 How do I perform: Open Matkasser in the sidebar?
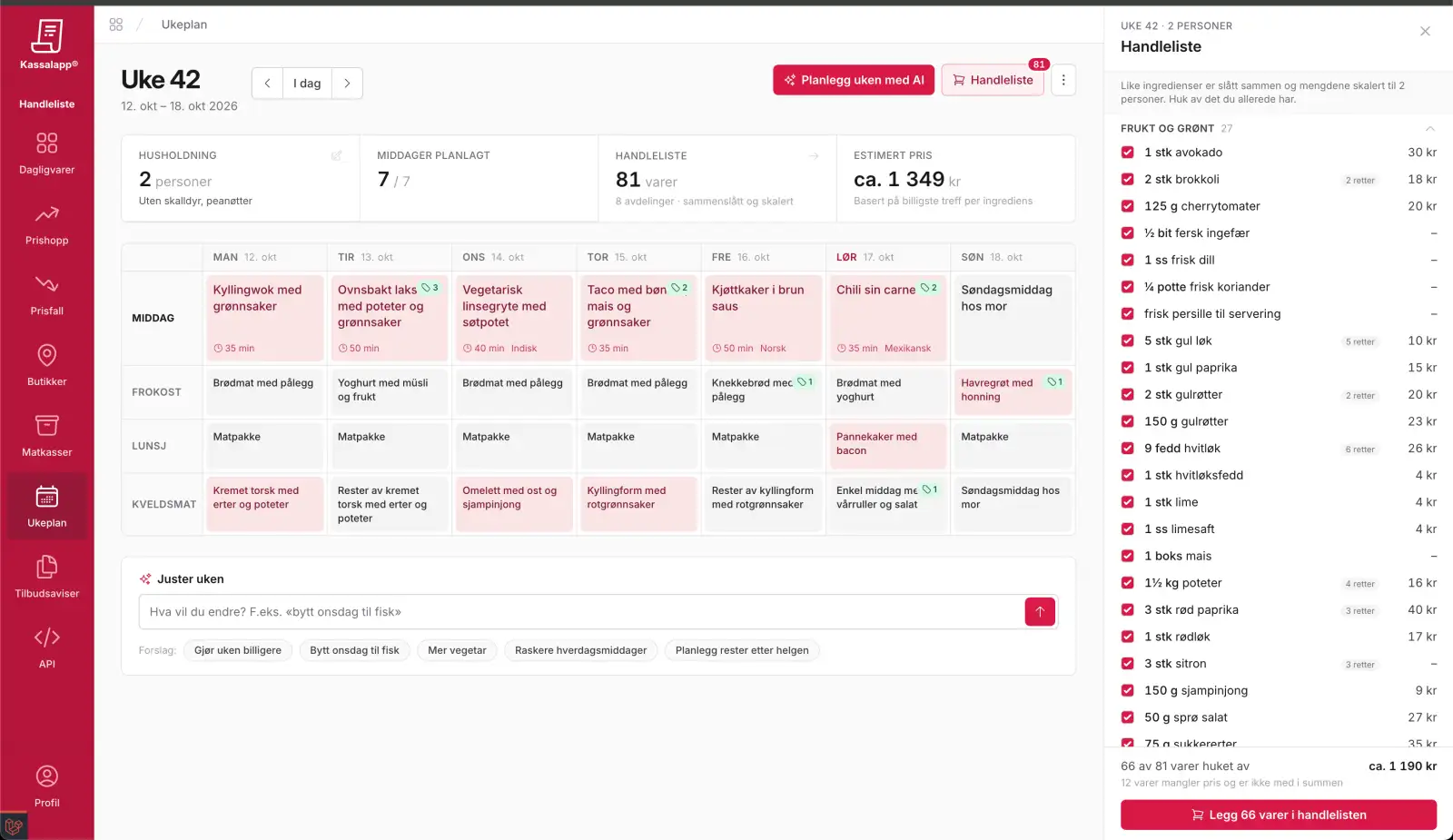coord(47,436)
